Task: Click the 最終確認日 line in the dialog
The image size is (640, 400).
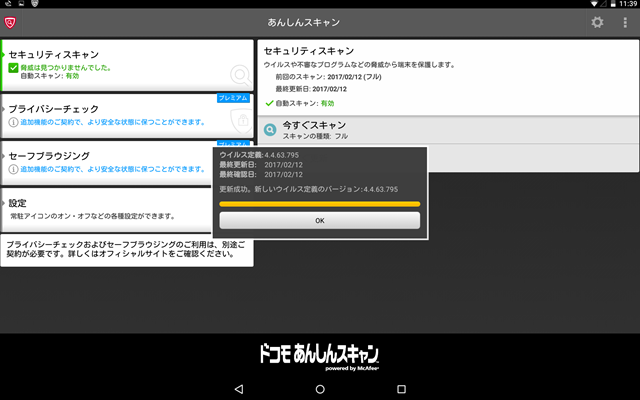Action: [x=261, y=174]
